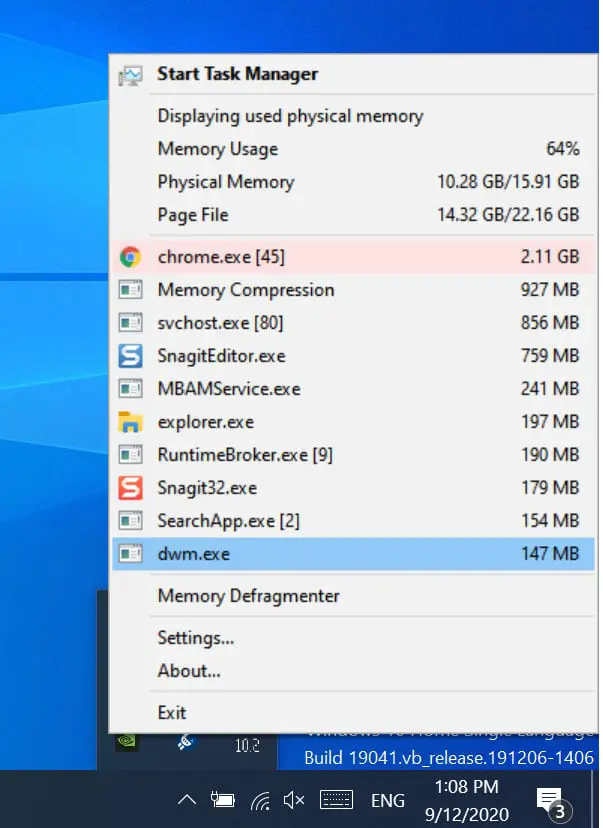Viewport: 603px width, 828px height.
Task: Click the satellite tray icon
Action: (x=186, y=742)
